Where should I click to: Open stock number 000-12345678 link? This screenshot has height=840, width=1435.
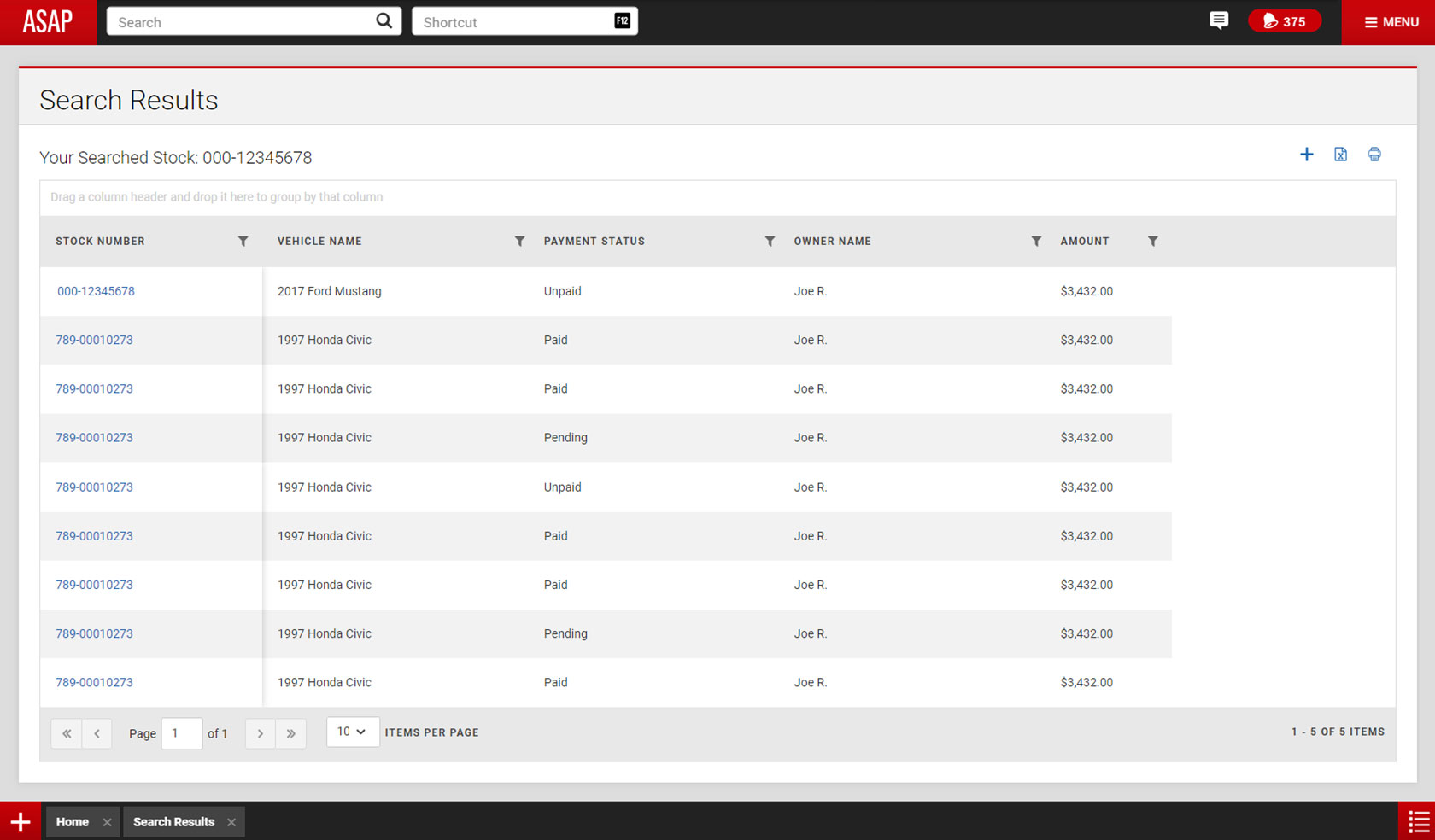pyautogui.click(x=96, y=291)
